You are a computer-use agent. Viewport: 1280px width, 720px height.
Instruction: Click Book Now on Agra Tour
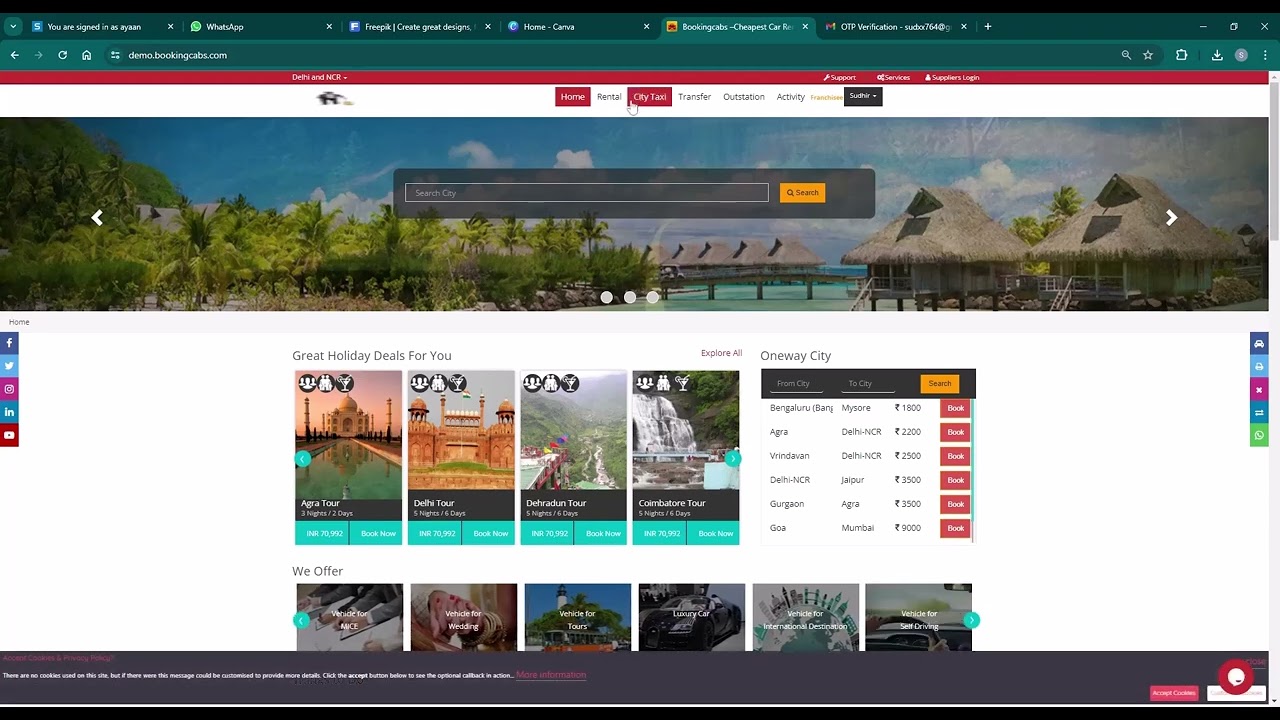pos(377,534)
